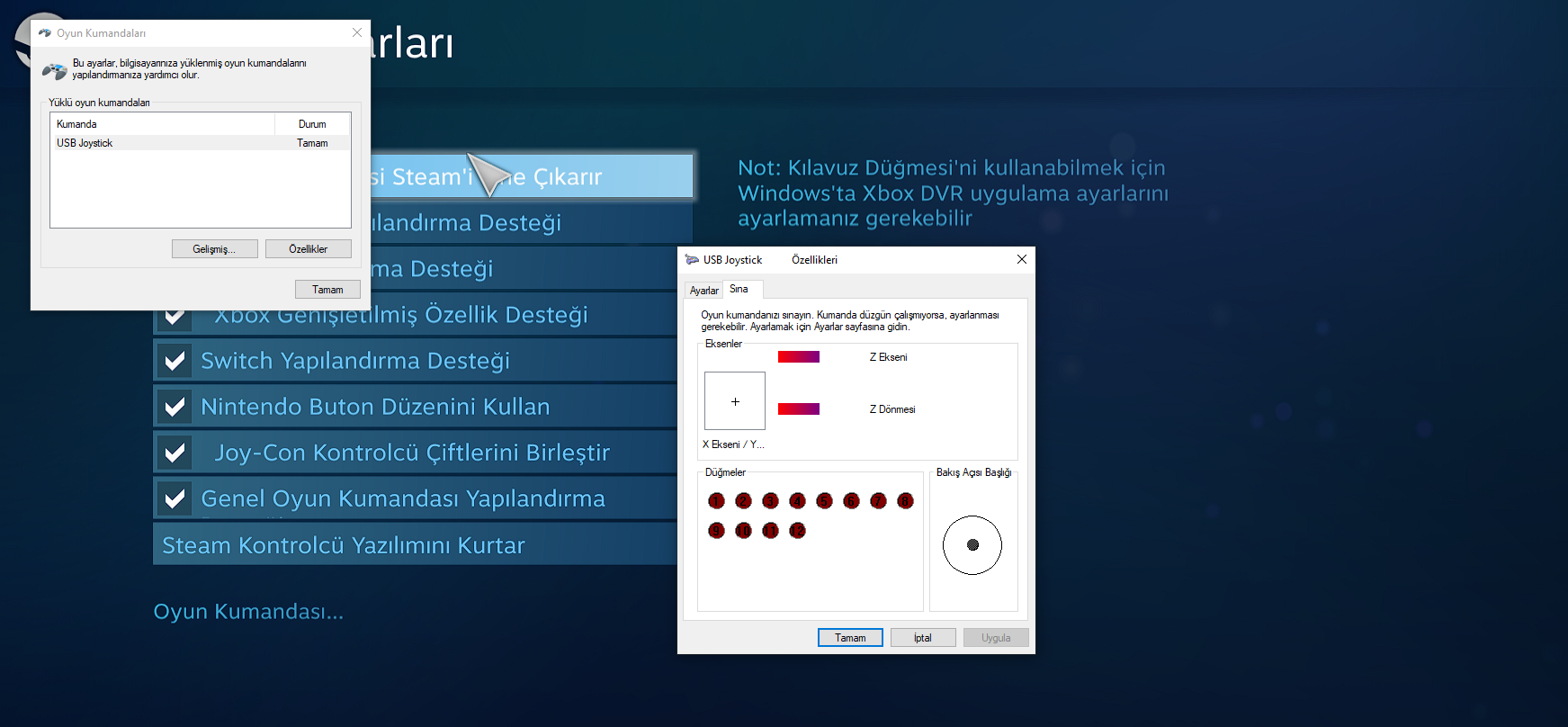Select USB Joystick row in controller list
This screenshot has height=727, width=1568.
point(201,143)
